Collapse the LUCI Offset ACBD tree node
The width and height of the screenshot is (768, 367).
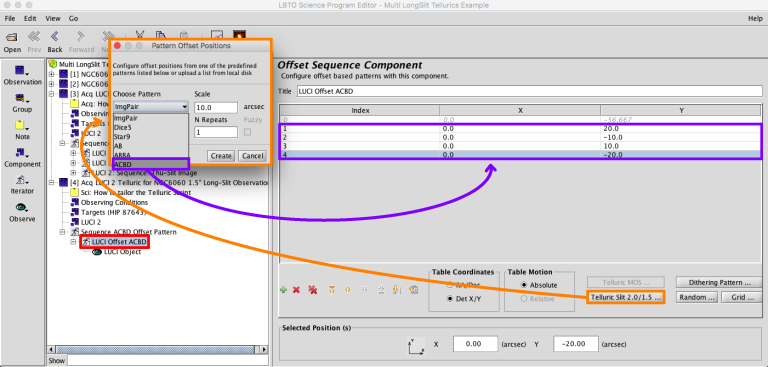73,242
